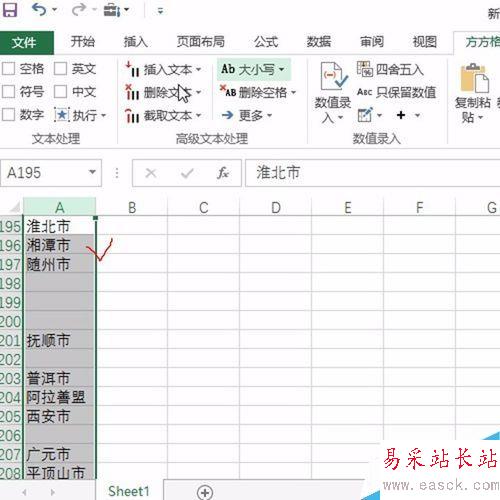Open the customize quick access toolbar arrow

click(160, 11)
